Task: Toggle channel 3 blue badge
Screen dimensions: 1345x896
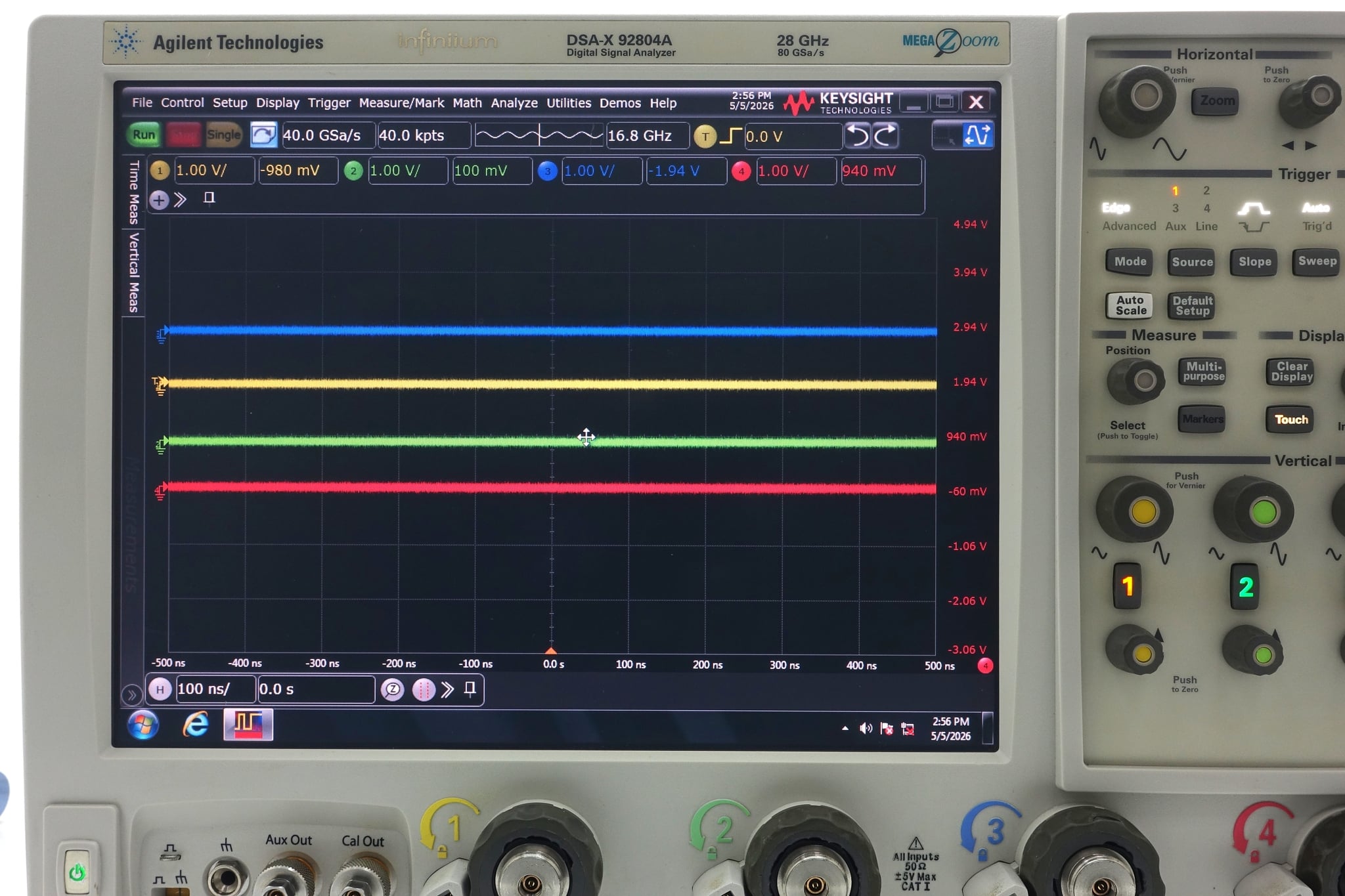Action: pyautogui.click(x=547, y=171)
